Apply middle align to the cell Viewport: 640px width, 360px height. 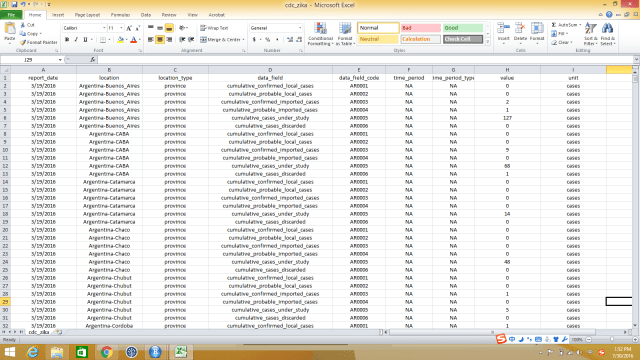tap(160, 28)
